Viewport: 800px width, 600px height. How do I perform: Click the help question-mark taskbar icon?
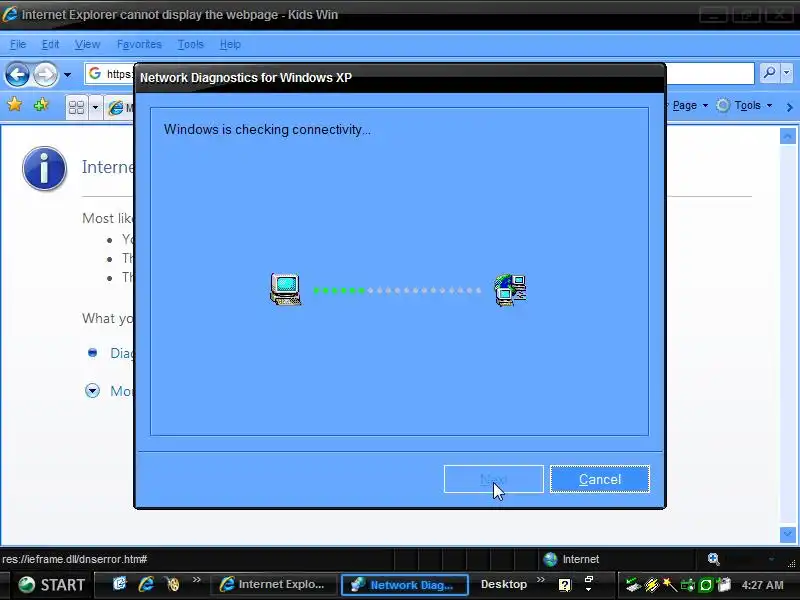(565, 585)
